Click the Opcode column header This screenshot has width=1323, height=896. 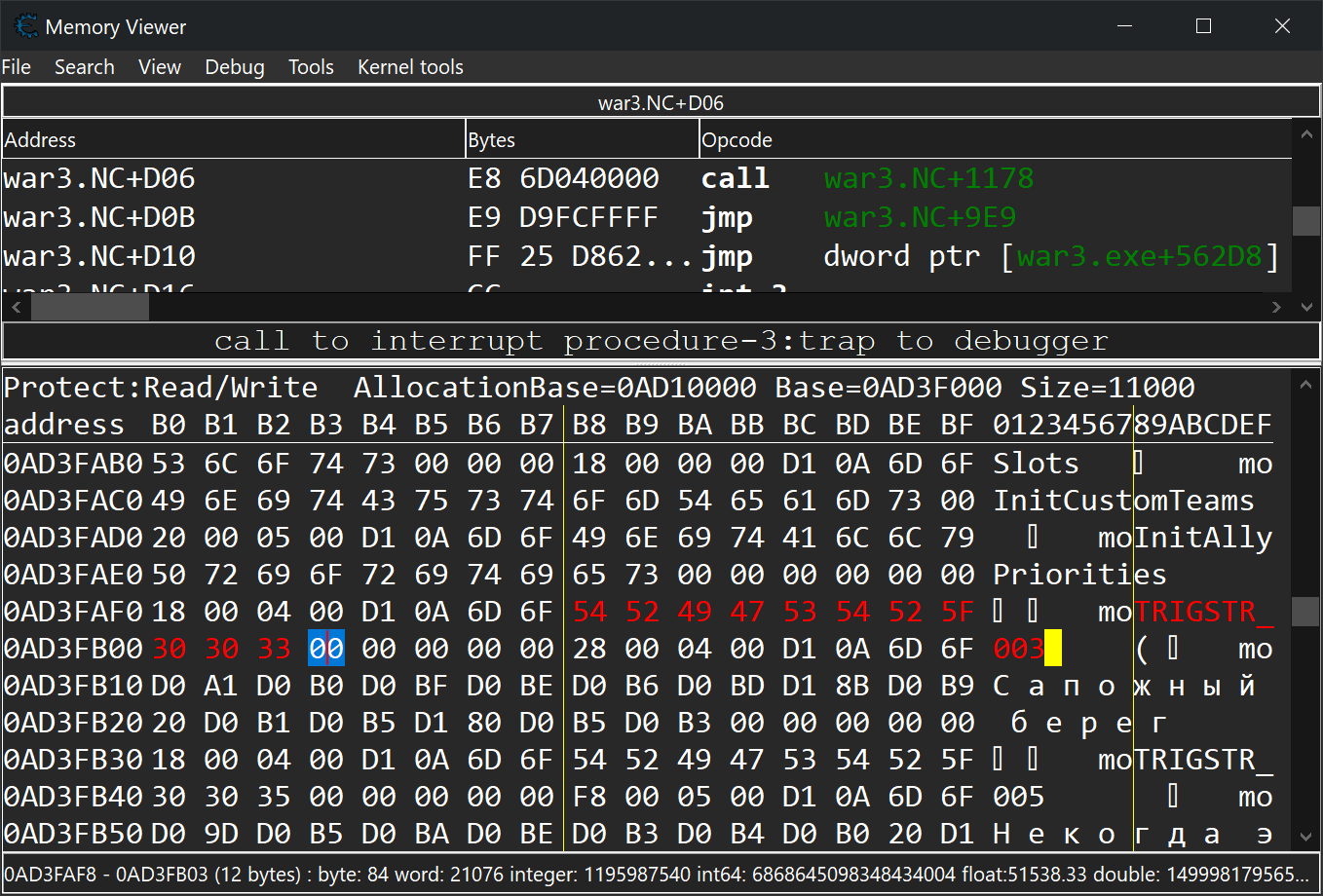(995, 139)
